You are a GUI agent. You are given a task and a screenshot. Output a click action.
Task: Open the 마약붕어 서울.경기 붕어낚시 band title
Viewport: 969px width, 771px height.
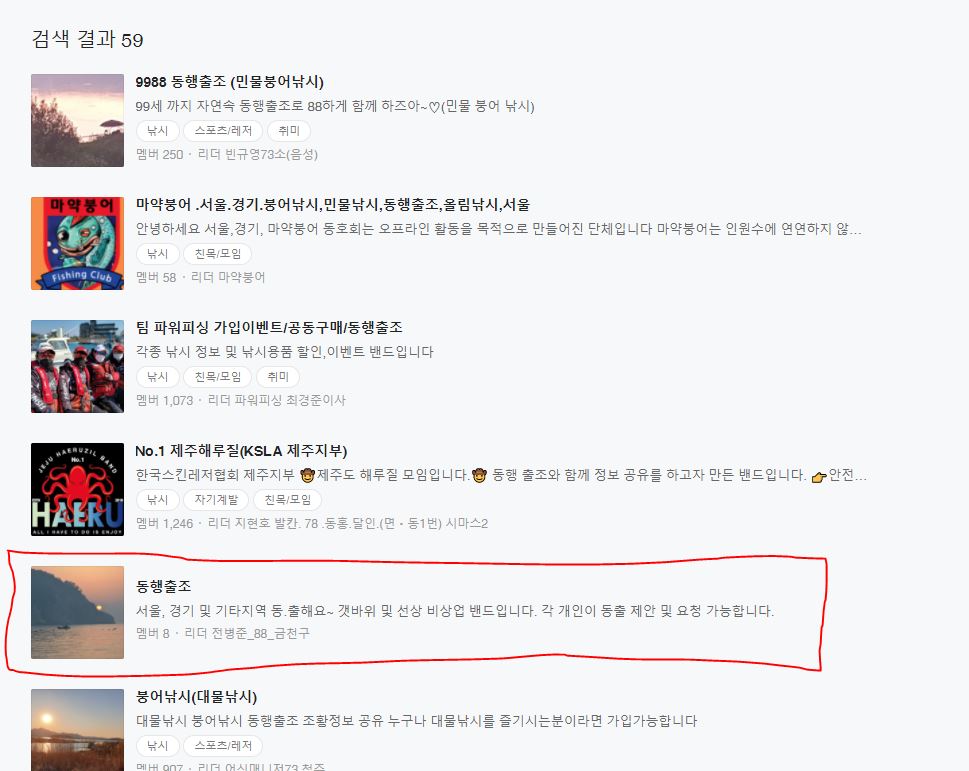(332, 204)
